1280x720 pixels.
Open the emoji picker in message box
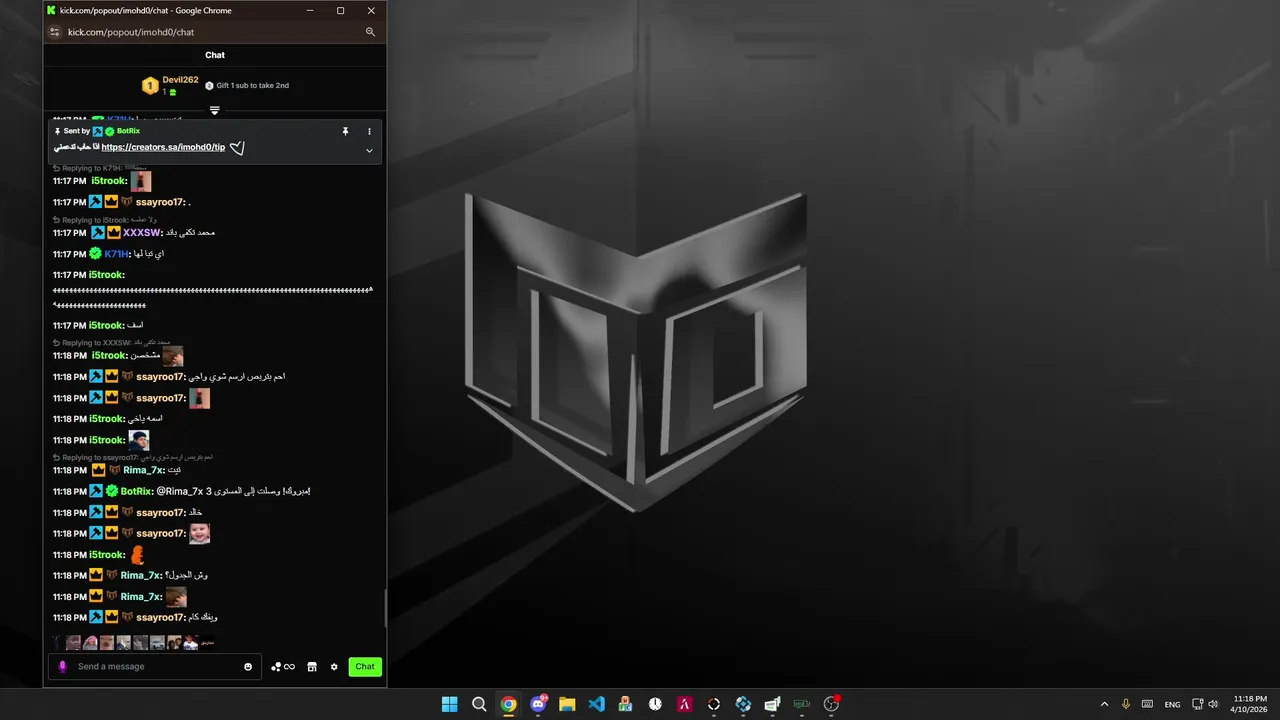click(x=248, y=667)
